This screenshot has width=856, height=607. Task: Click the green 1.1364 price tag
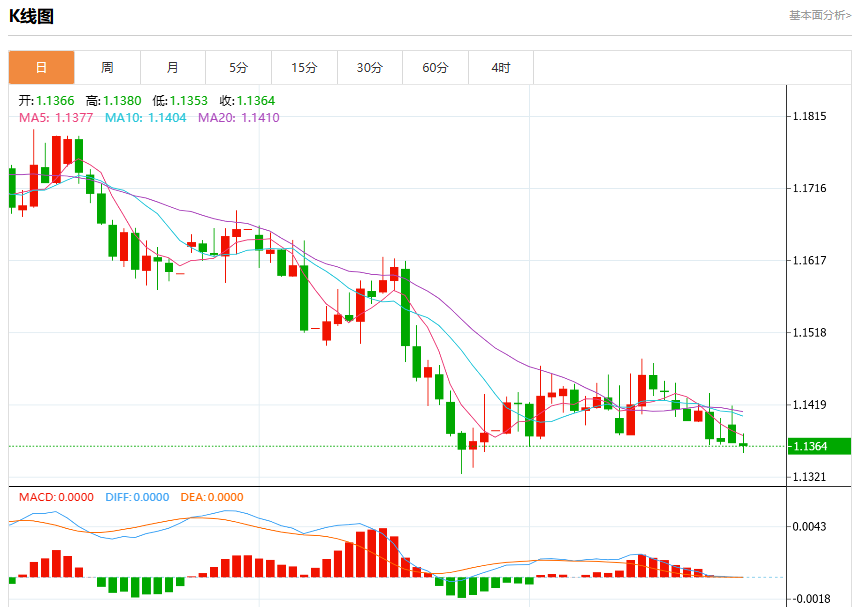click(819, 447)
